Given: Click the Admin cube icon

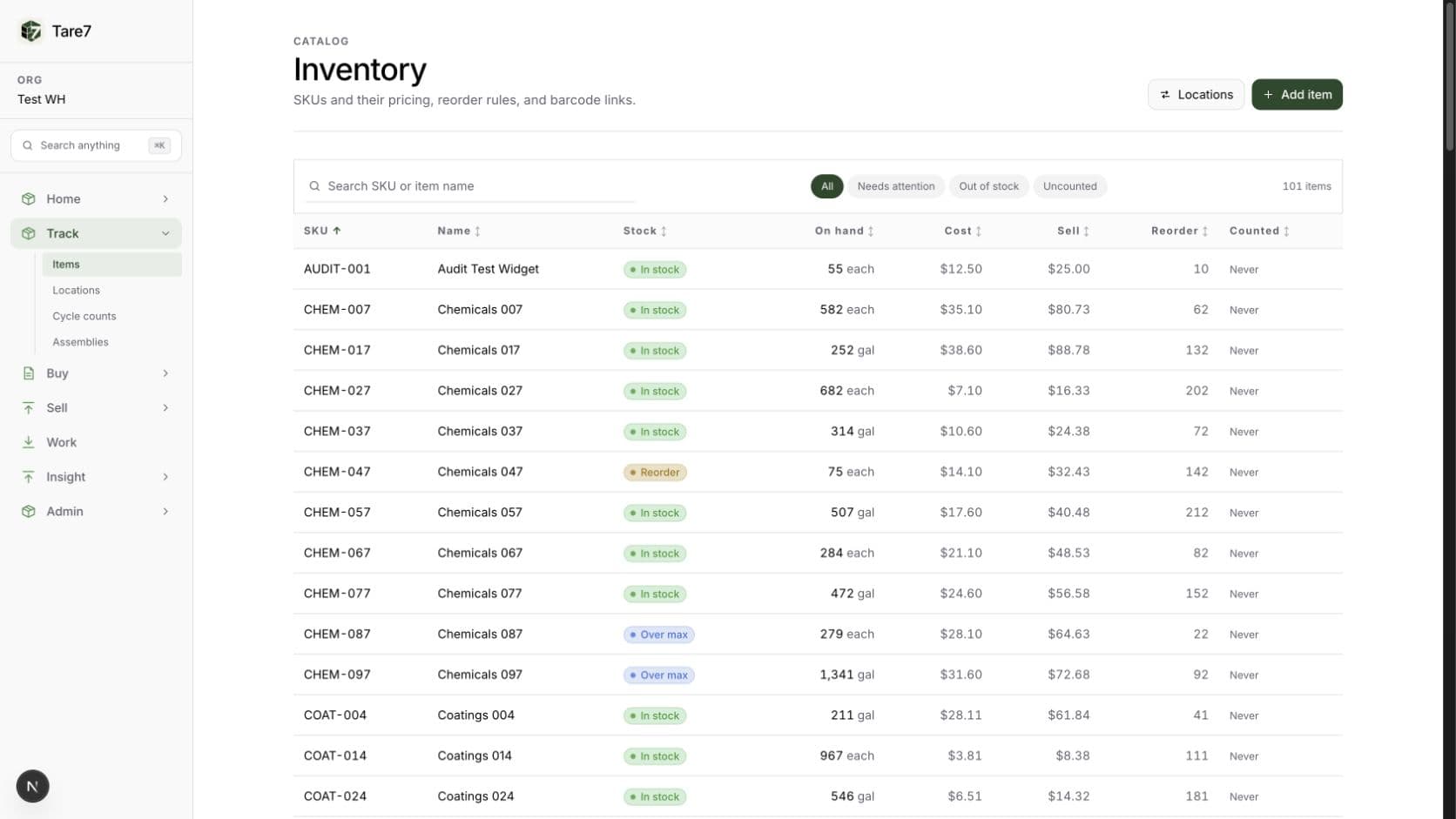Looking at the screenshot, I should (x=29, y=512).
